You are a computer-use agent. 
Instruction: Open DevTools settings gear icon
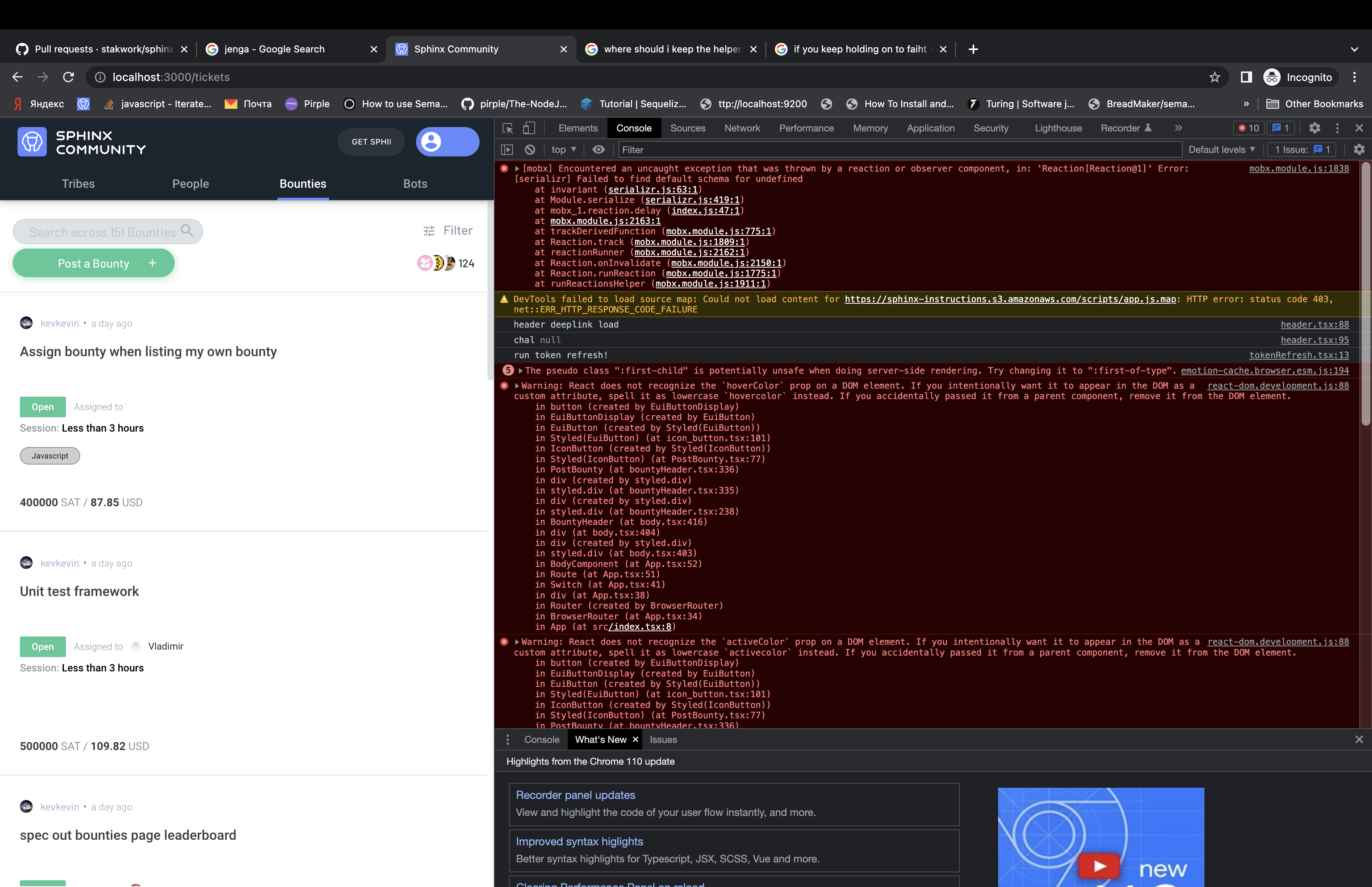point(1314,128)
